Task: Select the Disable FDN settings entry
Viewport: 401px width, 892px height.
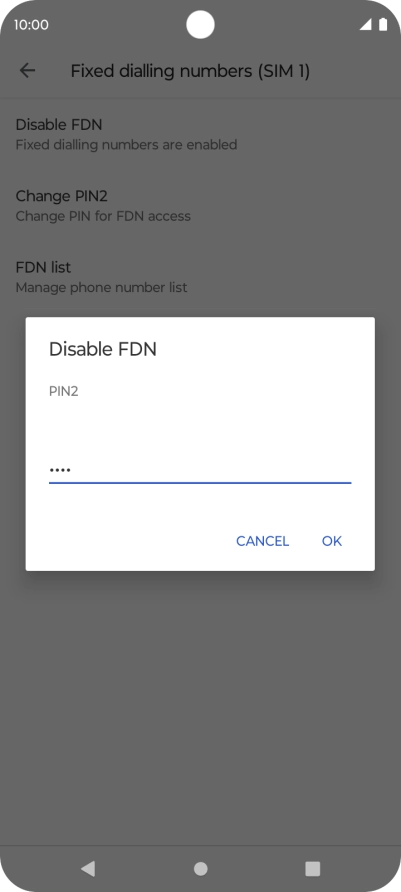Action: click(x=200, y=134)
